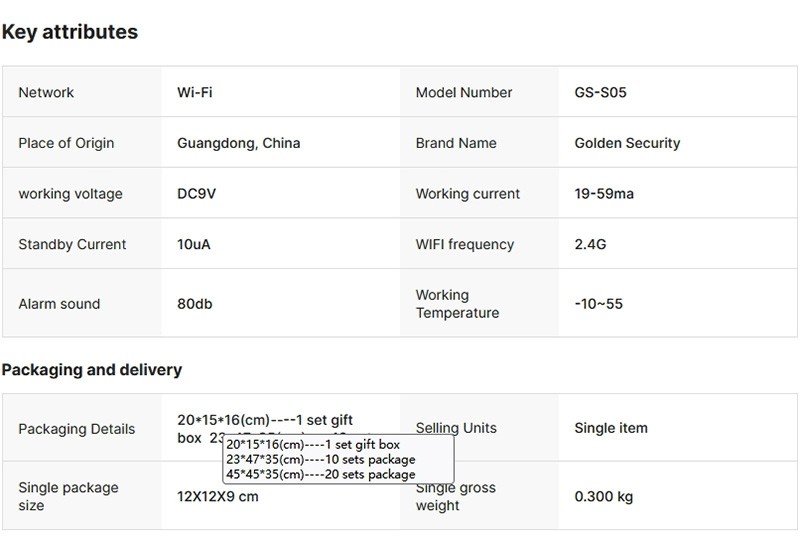Click the Wi-Fi network value
The width and height of the screenshot is (800, 541).
coord(195,93)
